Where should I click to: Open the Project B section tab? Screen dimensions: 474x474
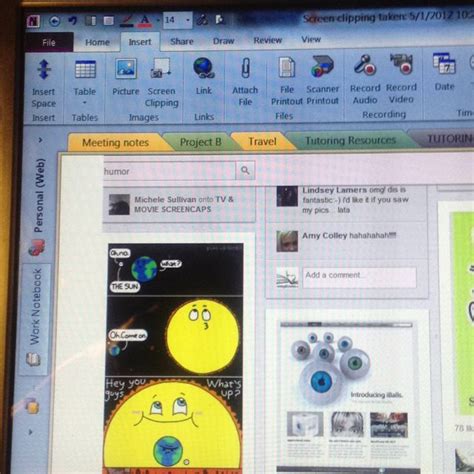coord(200,142)
